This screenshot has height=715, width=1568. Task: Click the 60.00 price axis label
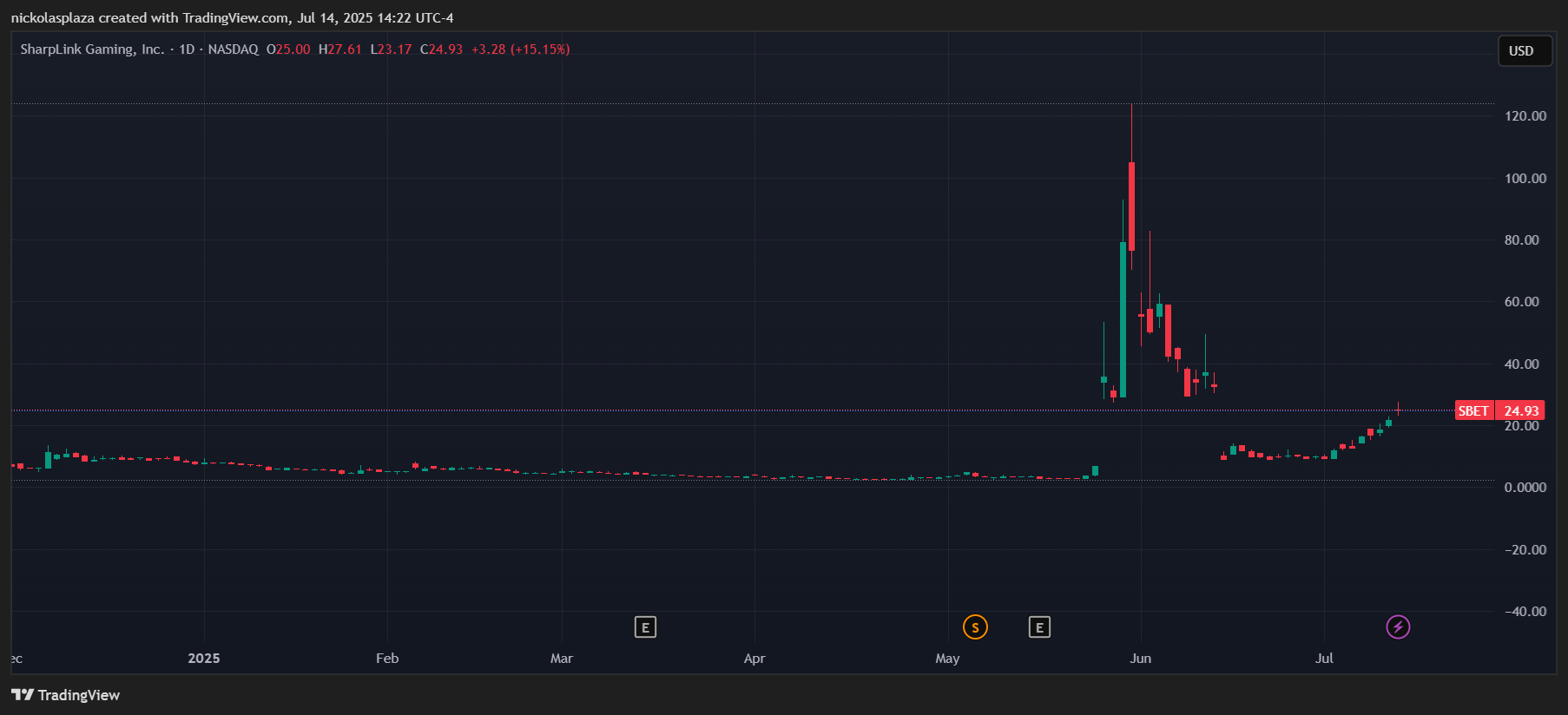point(1521,302)
